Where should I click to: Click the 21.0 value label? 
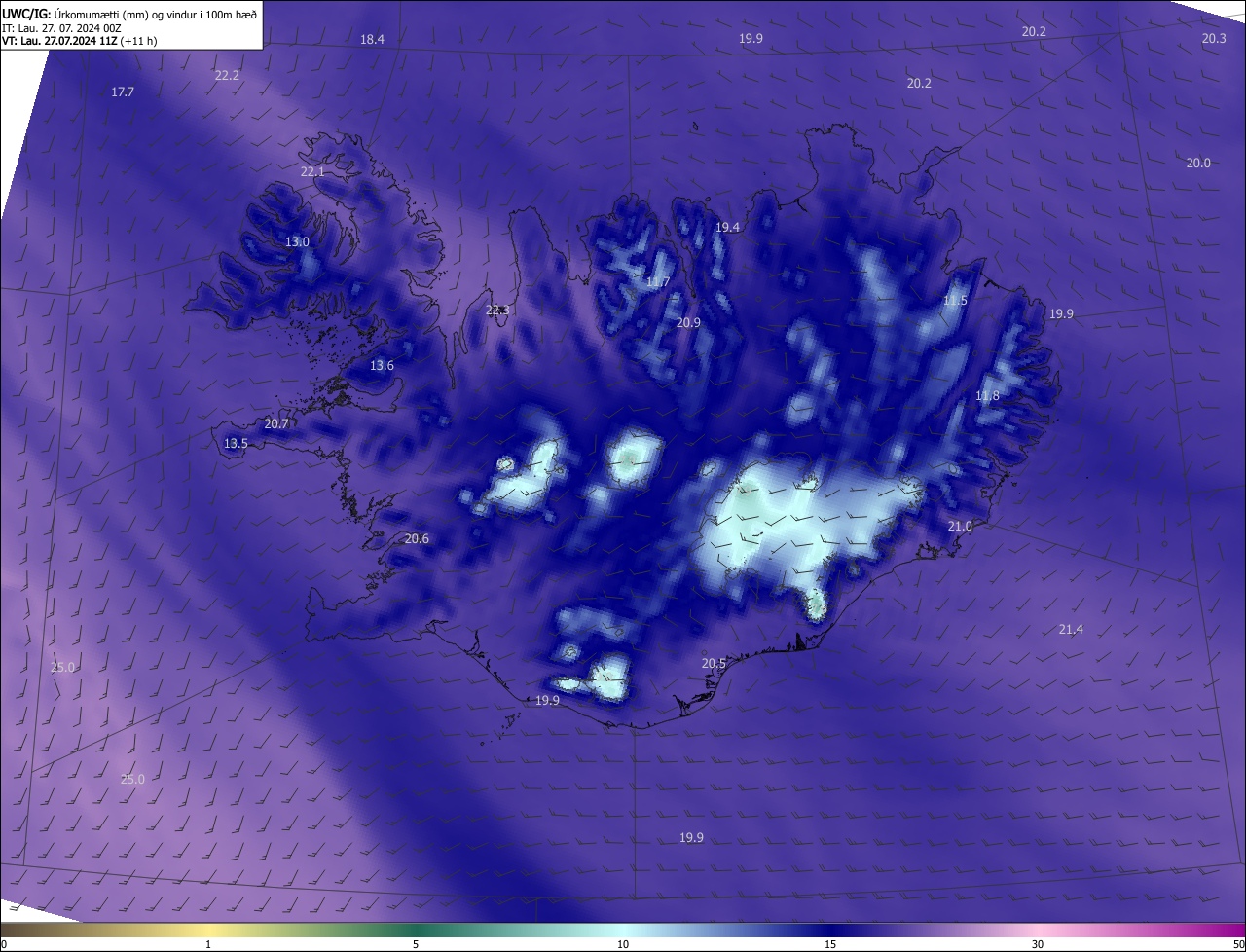(x=960, y=527)
